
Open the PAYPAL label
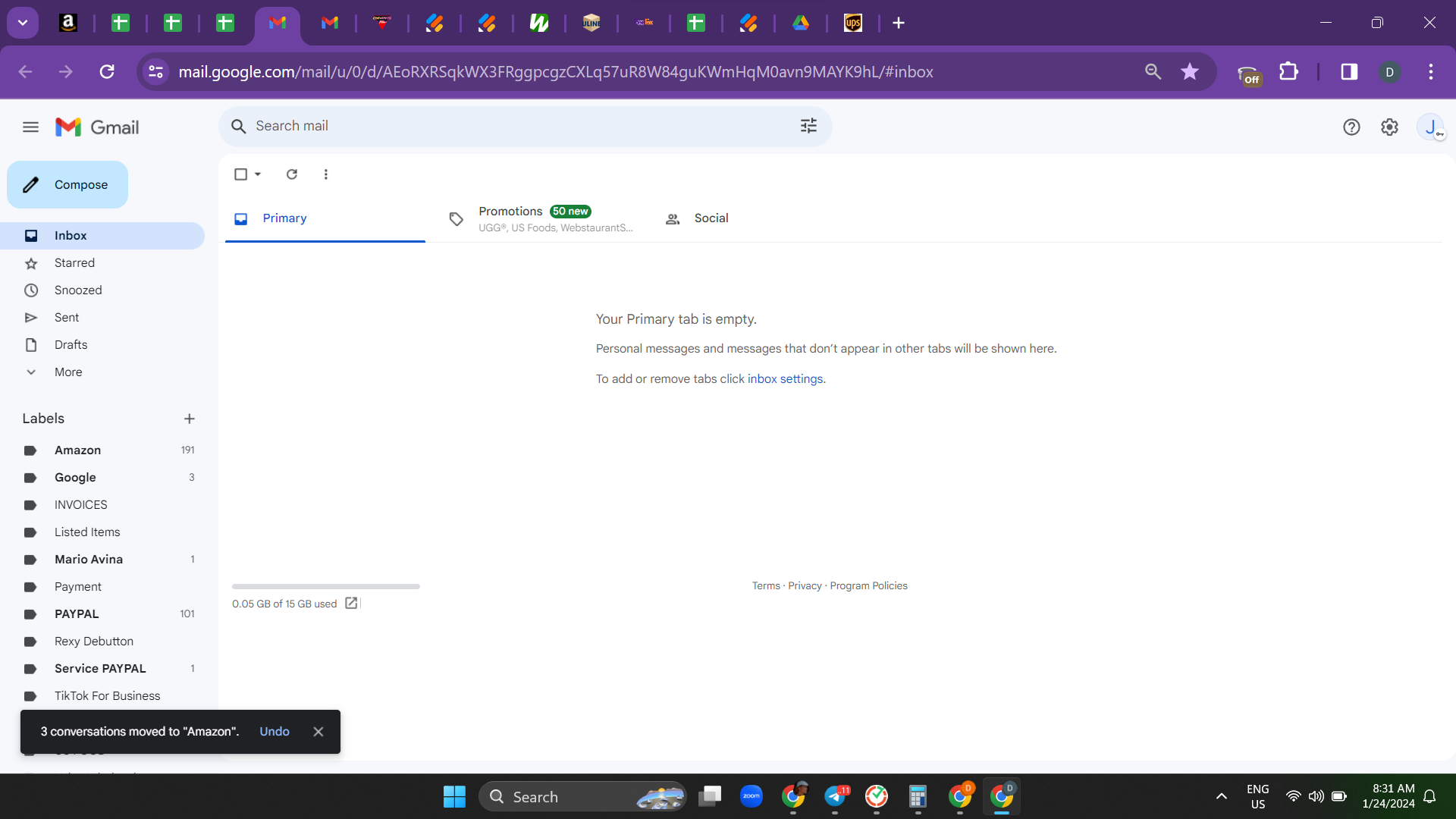[x=102, y=613]
